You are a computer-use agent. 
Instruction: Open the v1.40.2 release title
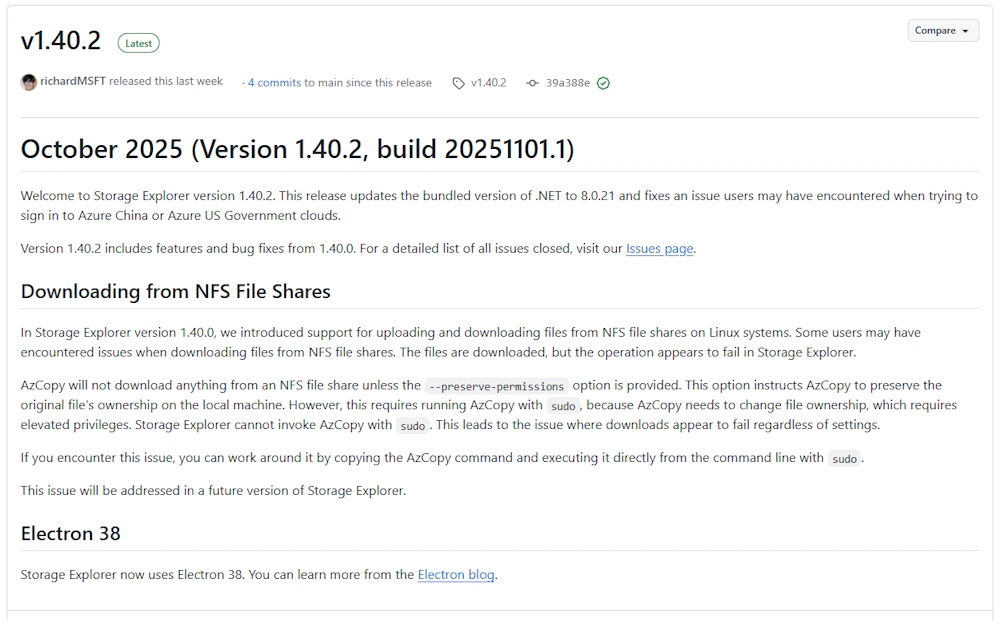(61, 41)
